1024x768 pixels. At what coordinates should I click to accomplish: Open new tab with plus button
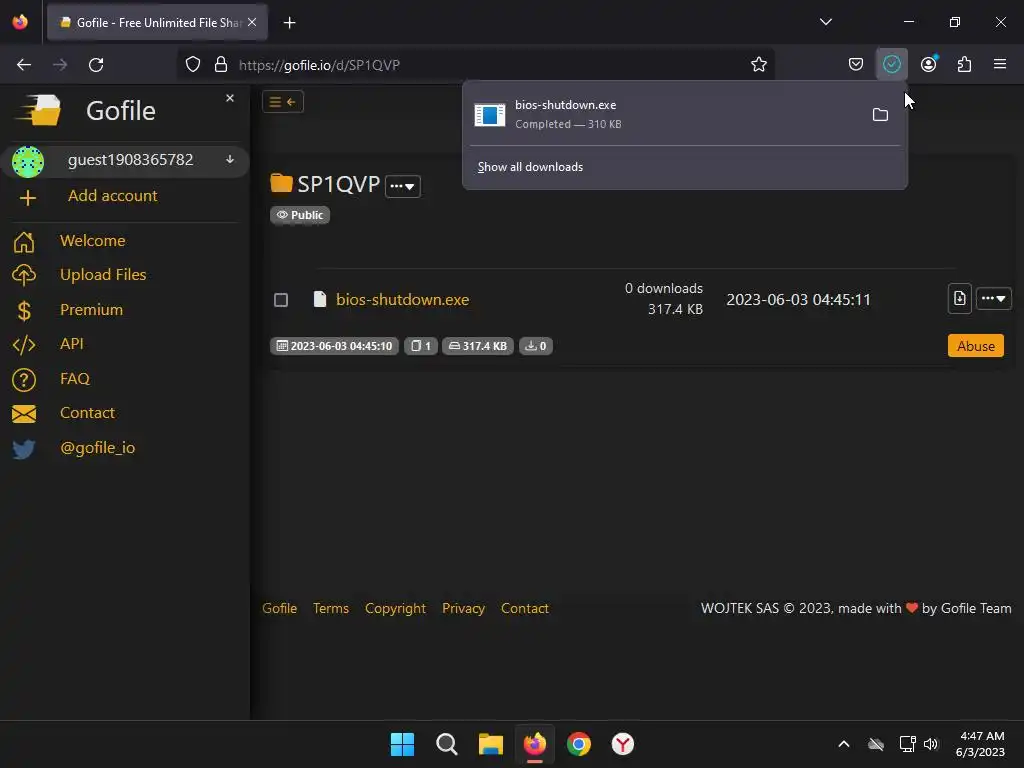[289, 23]
